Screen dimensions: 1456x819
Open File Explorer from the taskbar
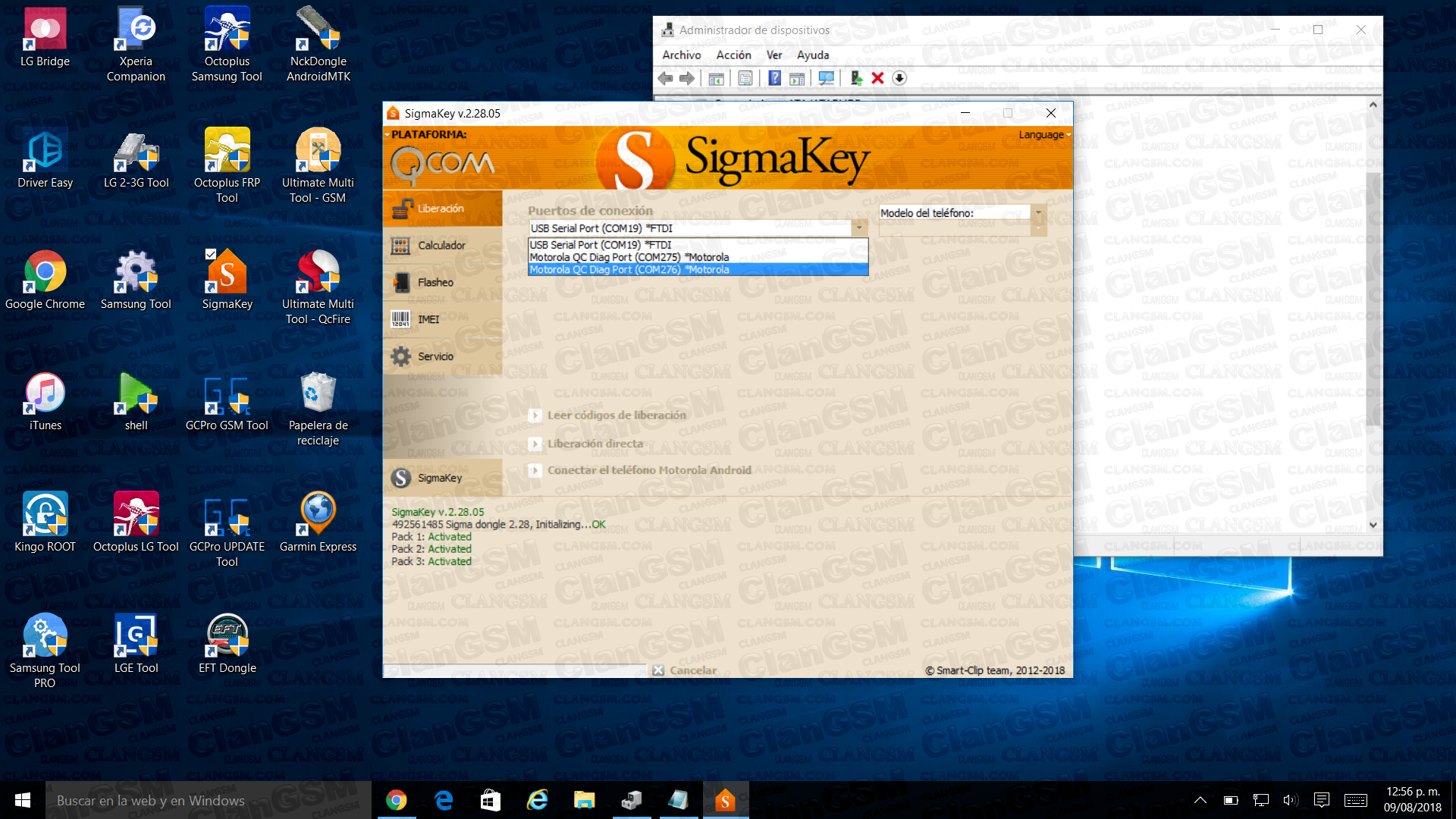(584, 800)
